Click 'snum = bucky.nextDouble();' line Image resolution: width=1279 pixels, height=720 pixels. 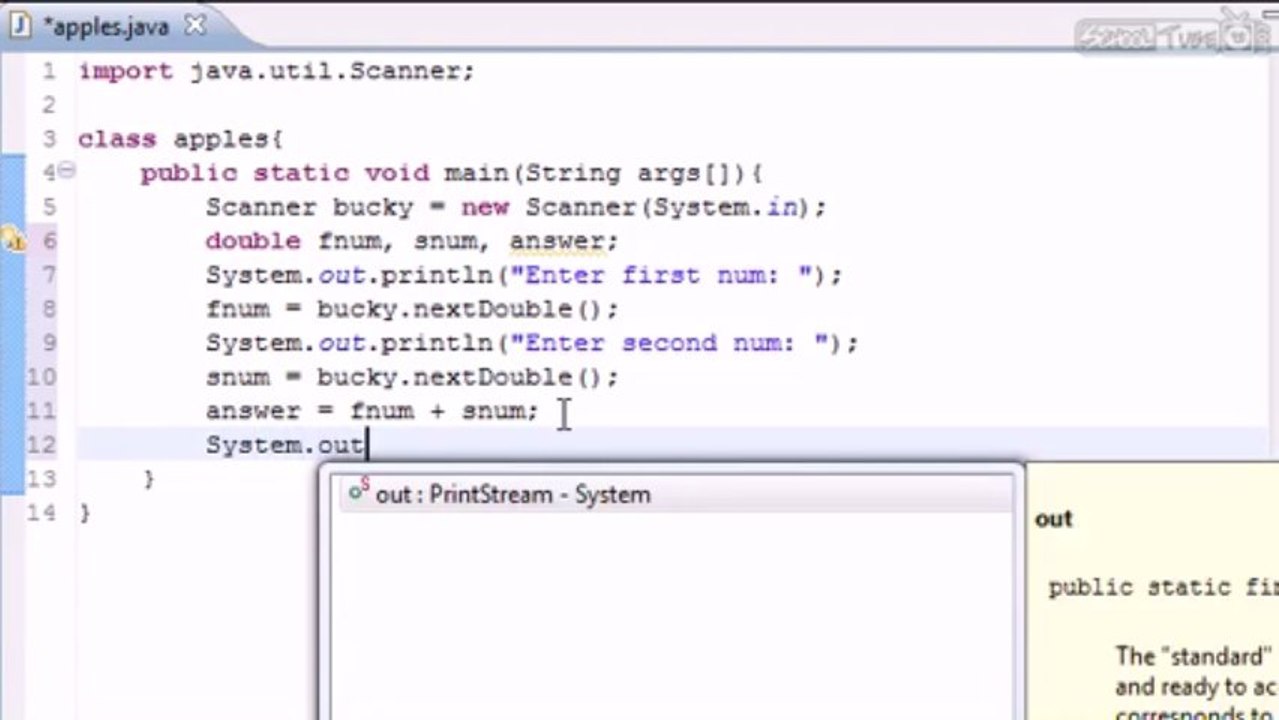412,377
